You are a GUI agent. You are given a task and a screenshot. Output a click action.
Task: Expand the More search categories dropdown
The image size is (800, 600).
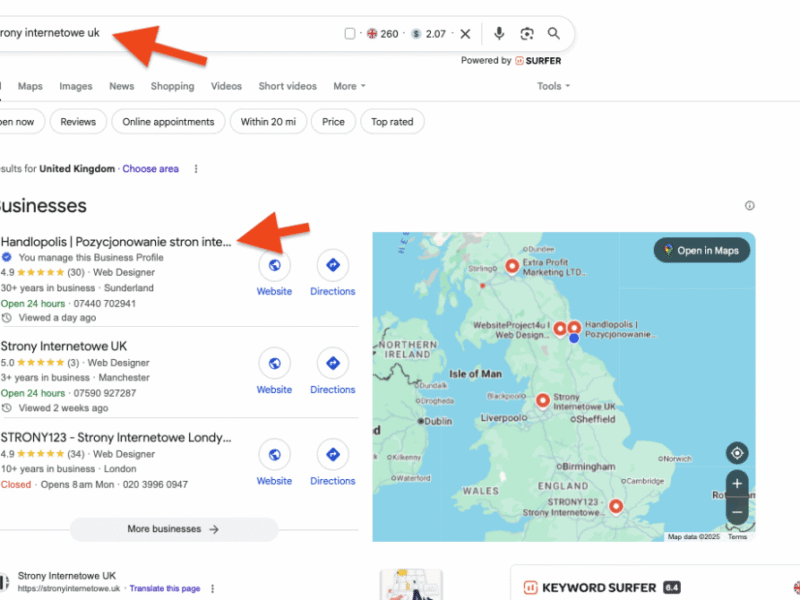click(349, 86)
